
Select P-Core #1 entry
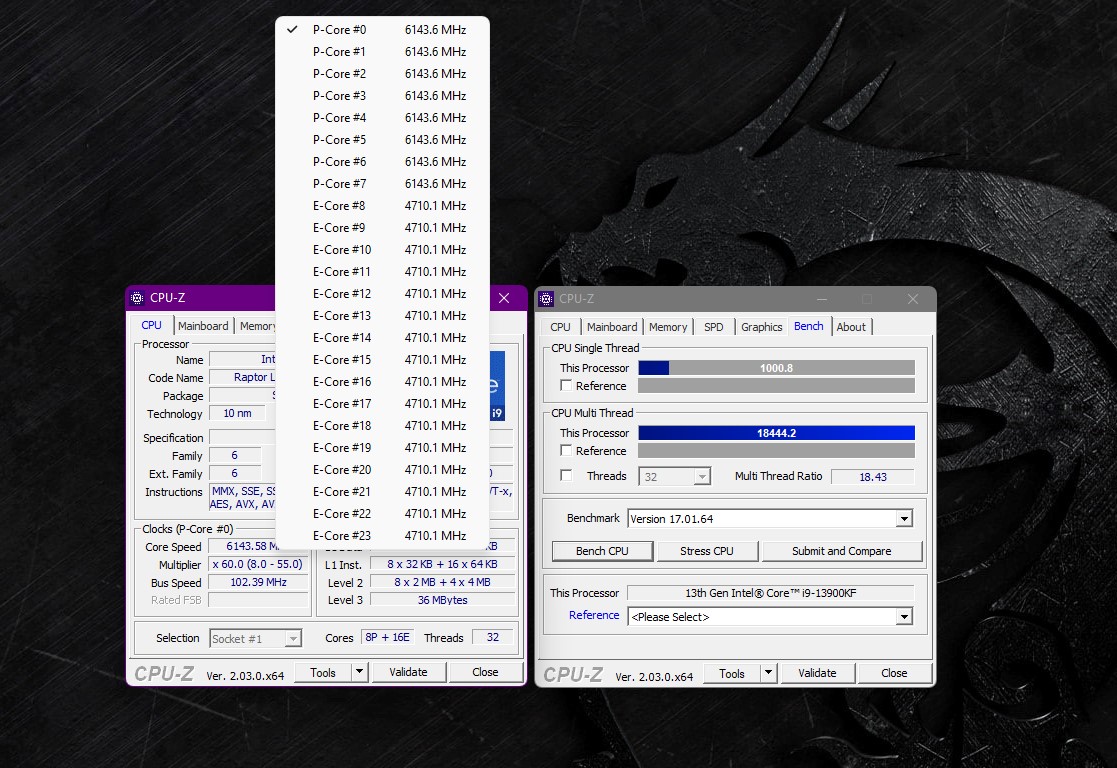[383, 52]
